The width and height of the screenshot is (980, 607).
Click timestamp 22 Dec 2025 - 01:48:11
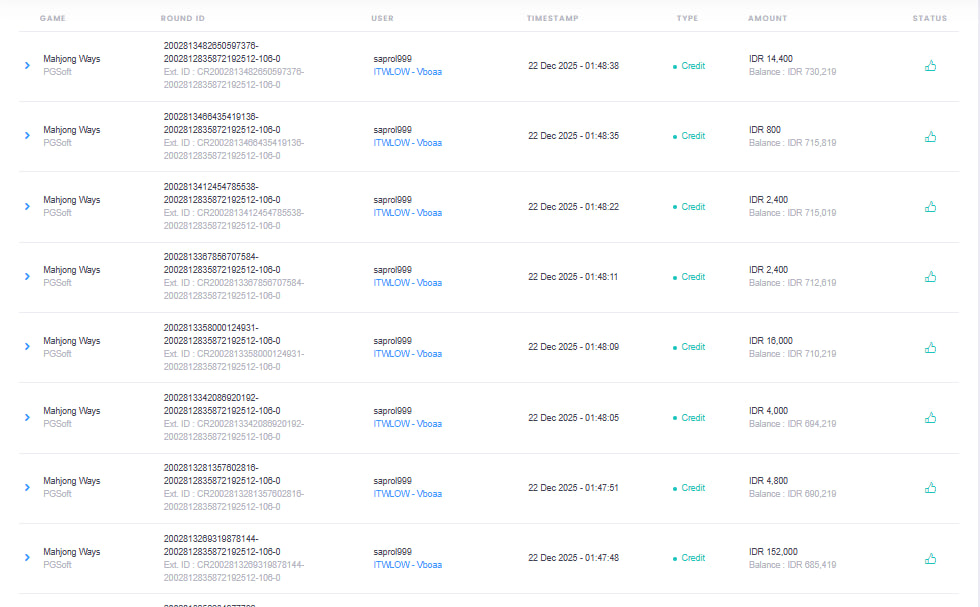(572, 276)
